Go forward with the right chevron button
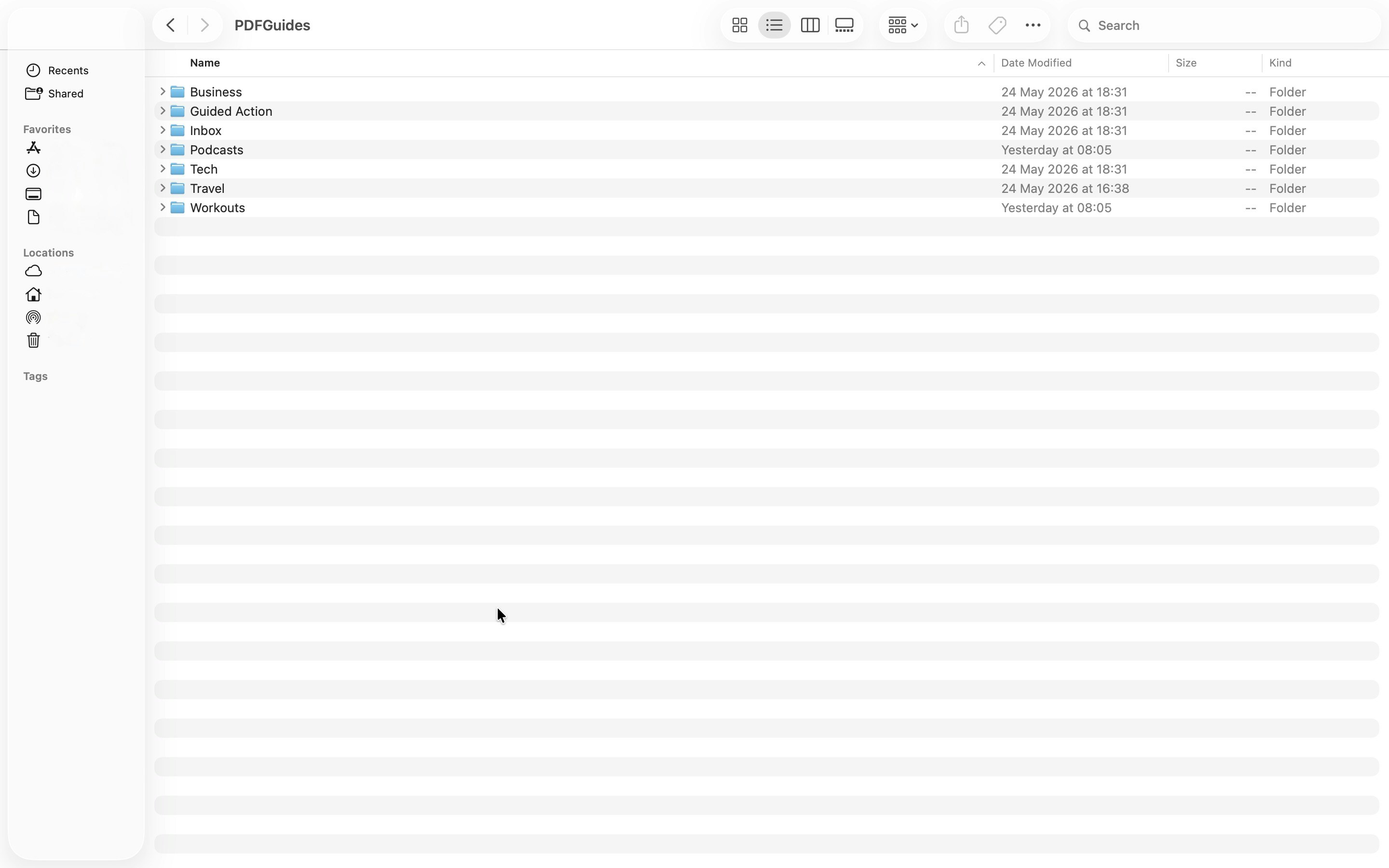 coord(204,25)
